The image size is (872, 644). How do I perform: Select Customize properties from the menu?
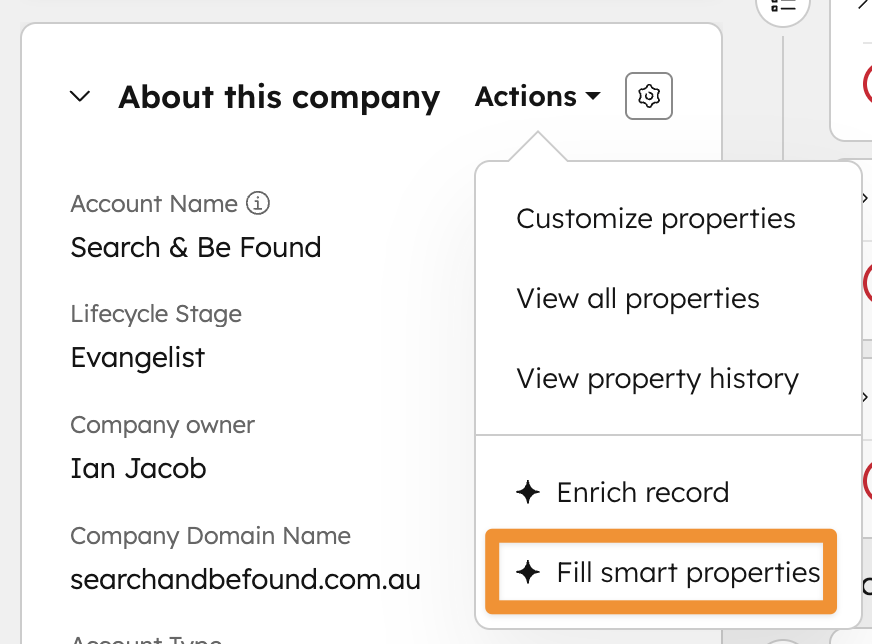click(655, 218)
